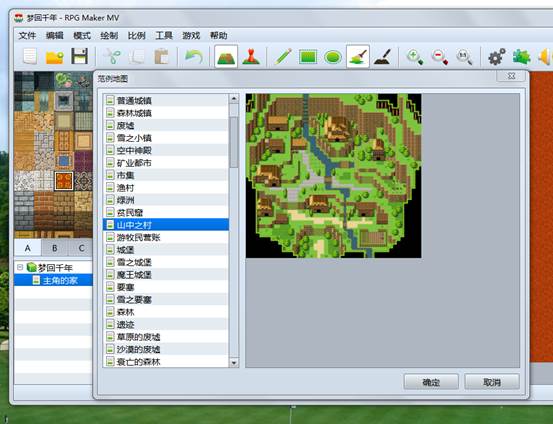Open the 比例 menu

tap(136, 35)
